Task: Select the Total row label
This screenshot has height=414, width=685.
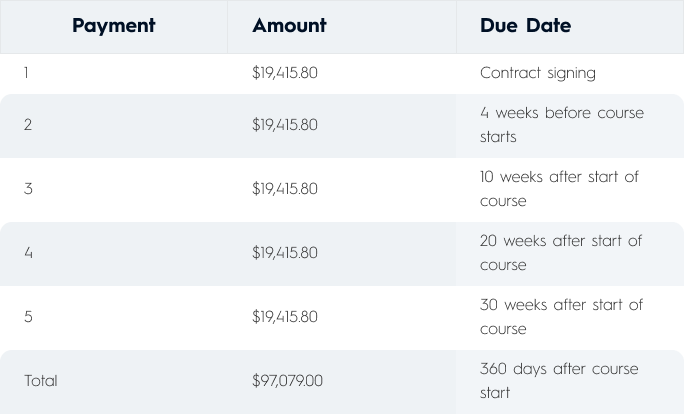Action: [41, 381]
